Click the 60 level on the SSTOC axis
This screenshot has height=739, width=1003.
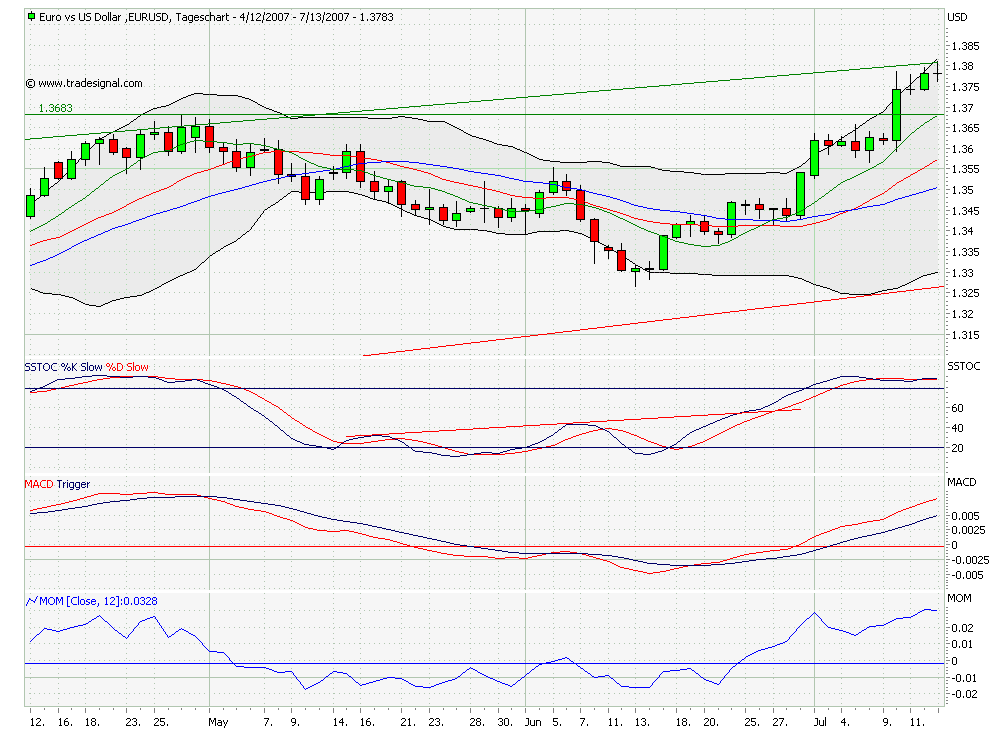958,408
